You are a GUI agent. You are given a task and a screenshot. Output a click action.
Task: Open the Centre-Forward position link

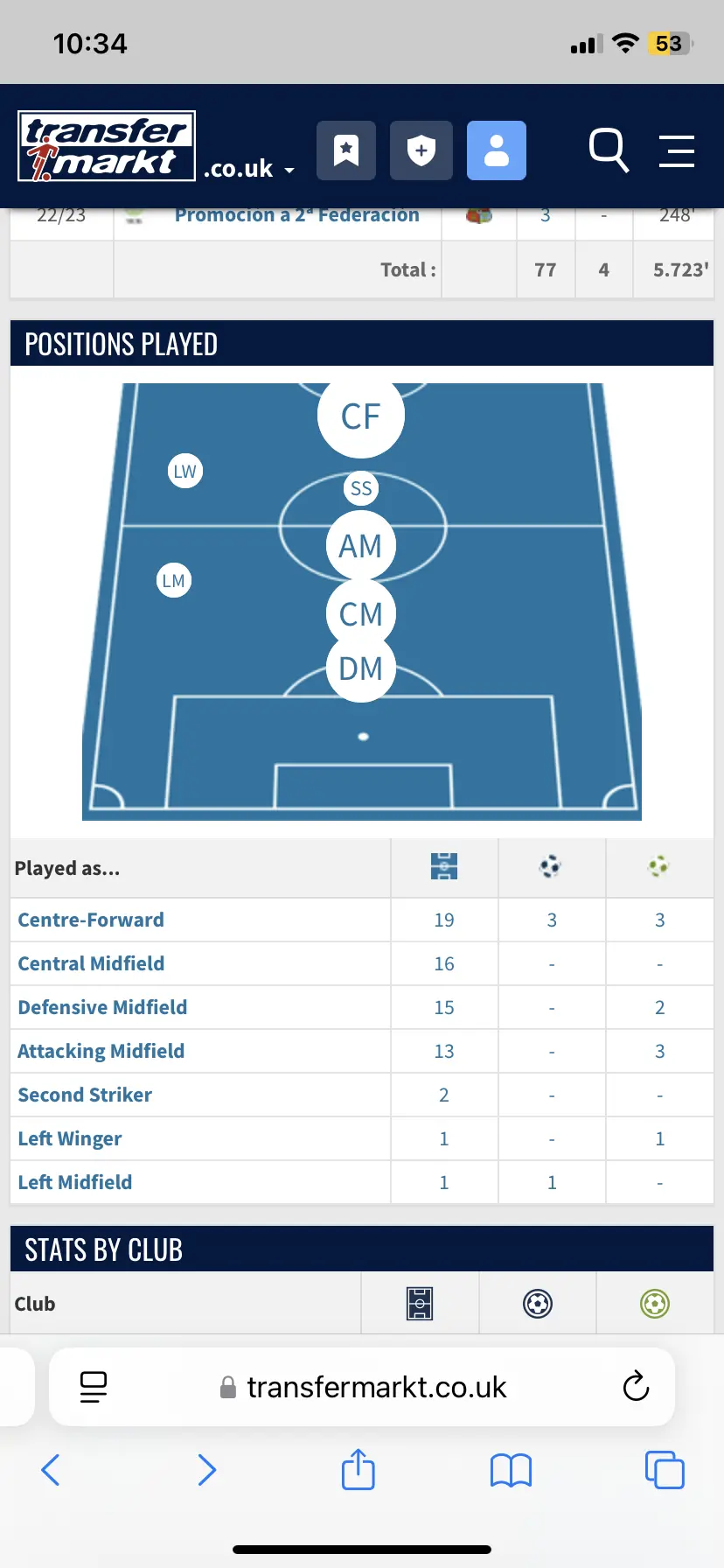(91, 920)
